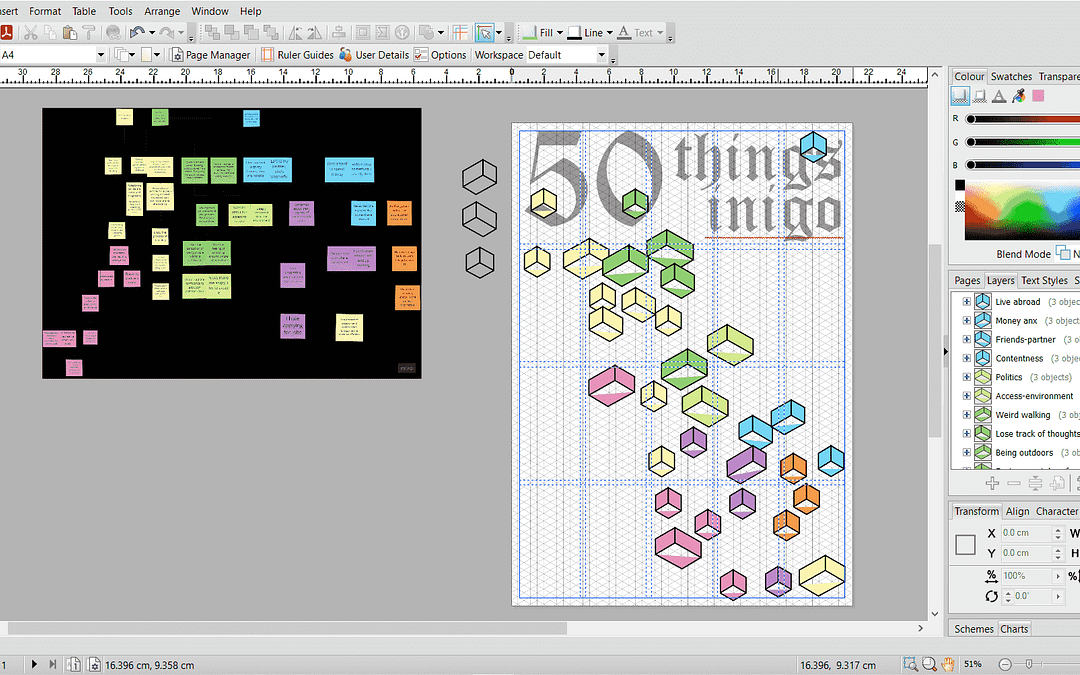Open the Arrange menu
Image resolution: width=1080 pixels, height=675 pixels.
pos(162,11)
